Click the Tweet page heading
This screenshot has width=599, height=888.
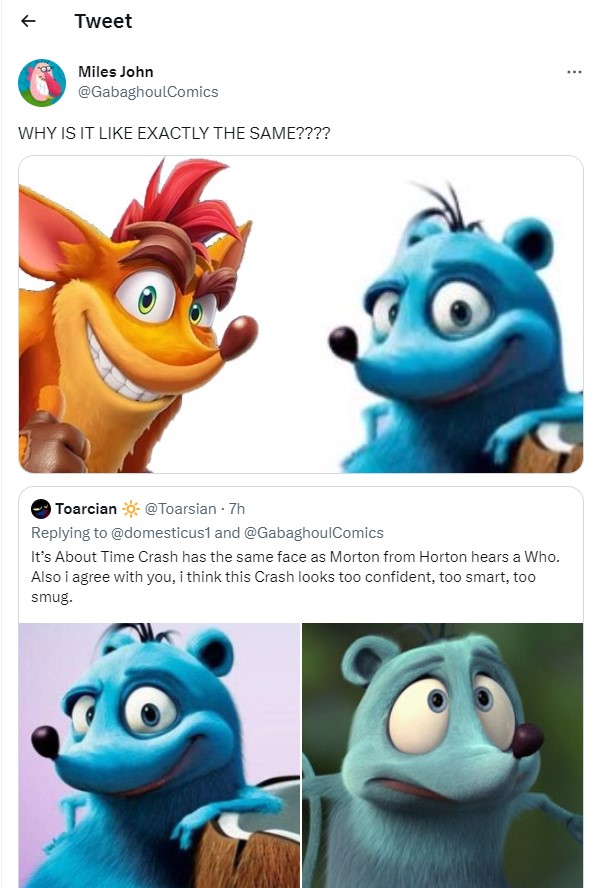[103, 21]
